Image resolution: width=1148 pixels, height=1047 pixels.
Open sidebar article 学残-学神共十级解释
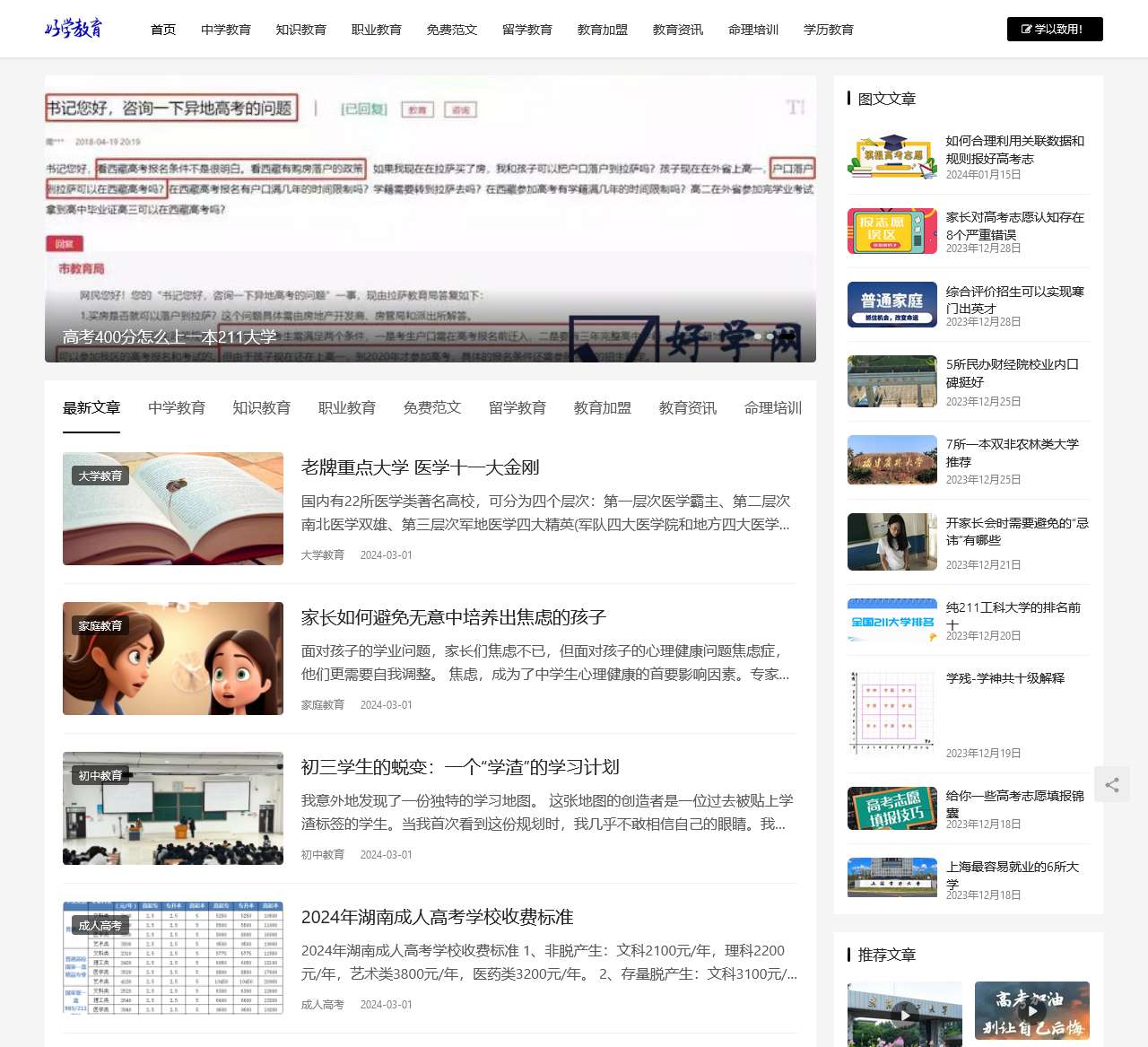pos(1006,679)
